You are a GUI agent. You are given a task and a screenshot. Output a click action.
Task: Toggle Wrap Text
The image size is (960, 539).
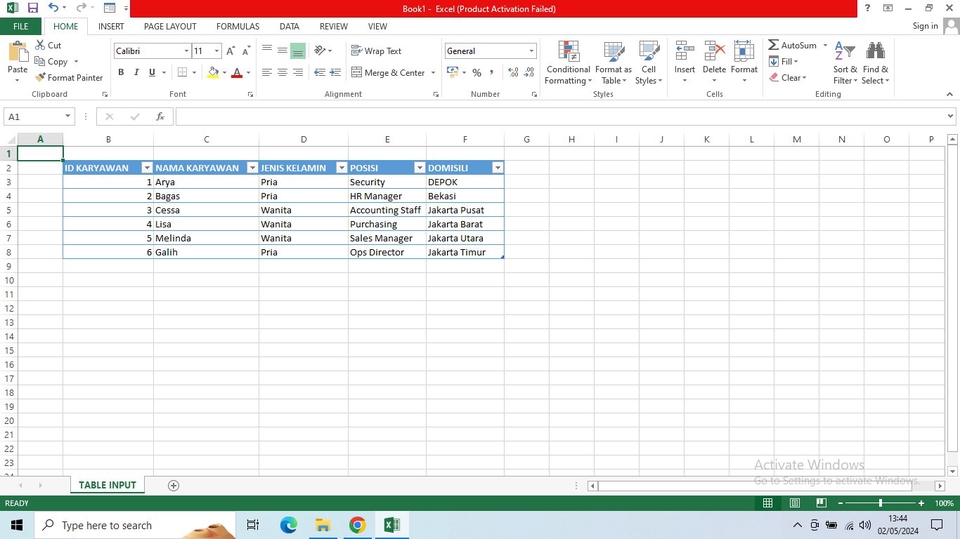point(376,51)
